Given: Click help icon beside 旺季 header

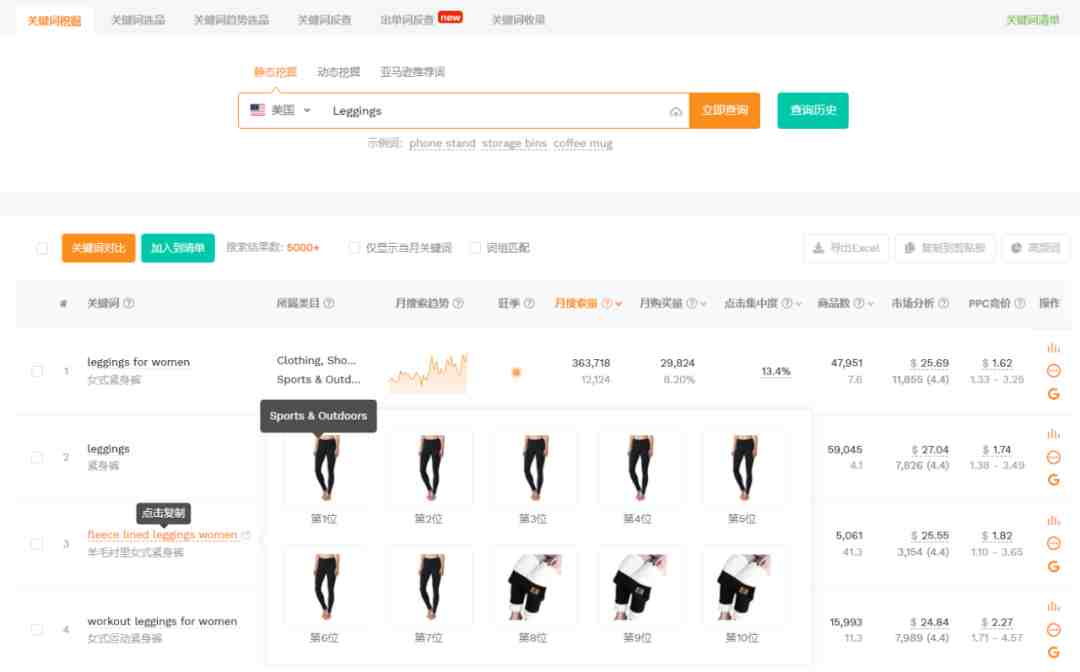Looking at the screenshot, I should coord(529,303).
